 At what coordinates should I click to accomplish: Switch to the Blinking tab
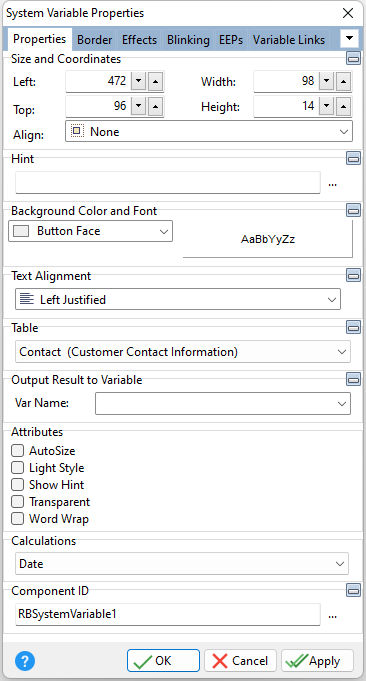coord(188,40)
